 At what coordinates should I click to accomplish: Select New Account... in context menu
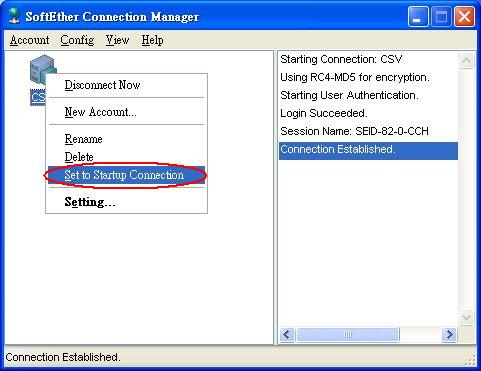pyautogui.click(x=126, y=112)
